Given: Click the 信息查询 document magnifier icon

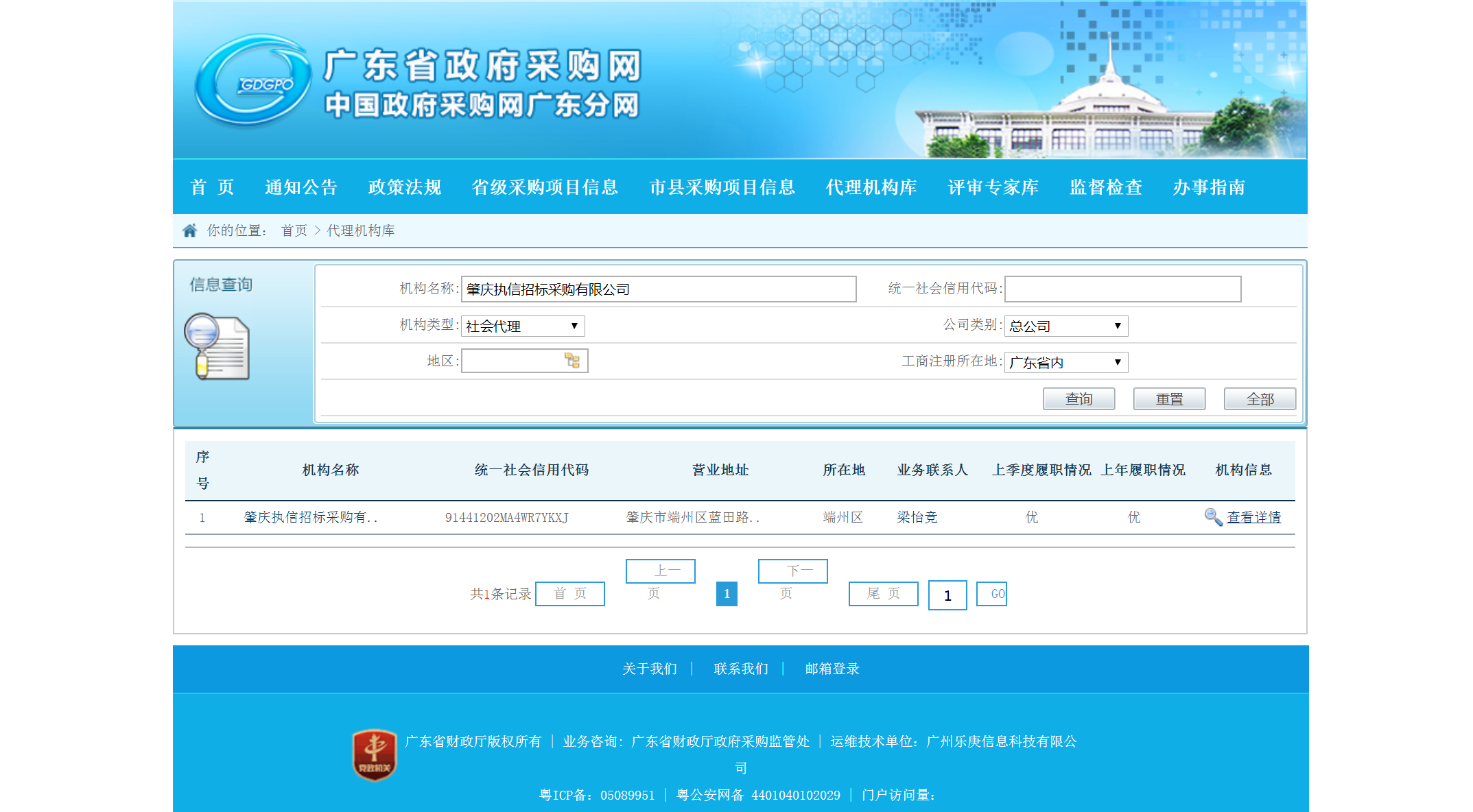Looking at the screenshot, I should 217,347.
